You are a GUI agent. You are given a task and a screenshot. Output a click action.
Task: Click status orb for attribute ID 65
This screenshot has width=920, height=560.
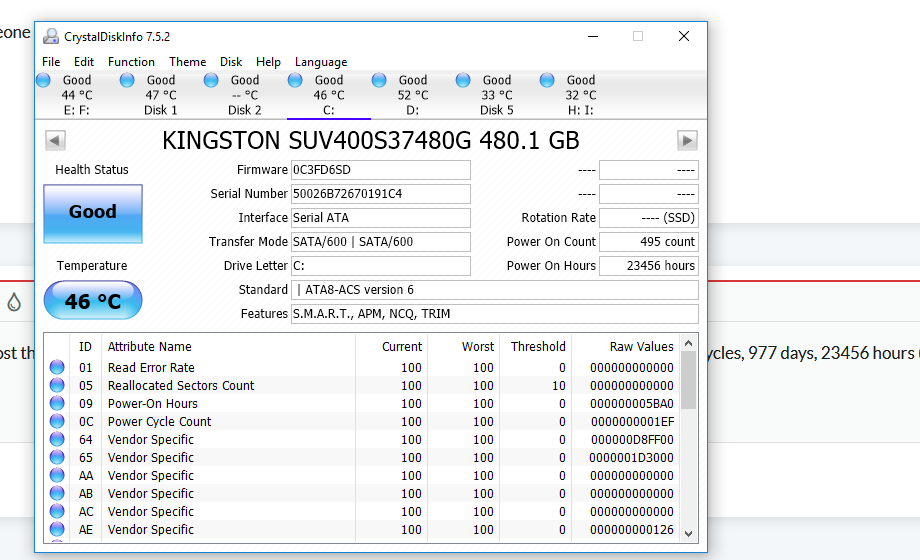pos(57,457)
